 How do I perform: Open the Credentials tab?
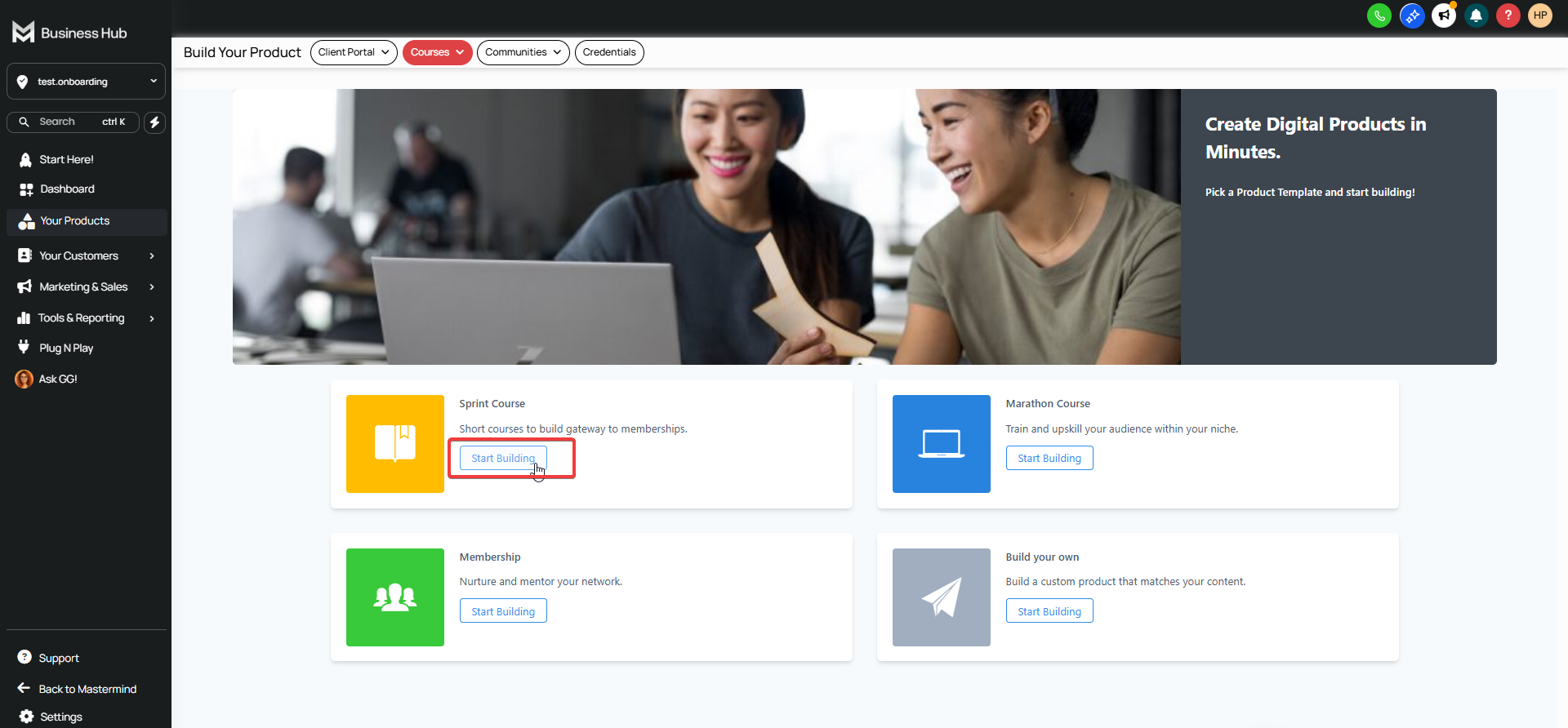(609, 52)
